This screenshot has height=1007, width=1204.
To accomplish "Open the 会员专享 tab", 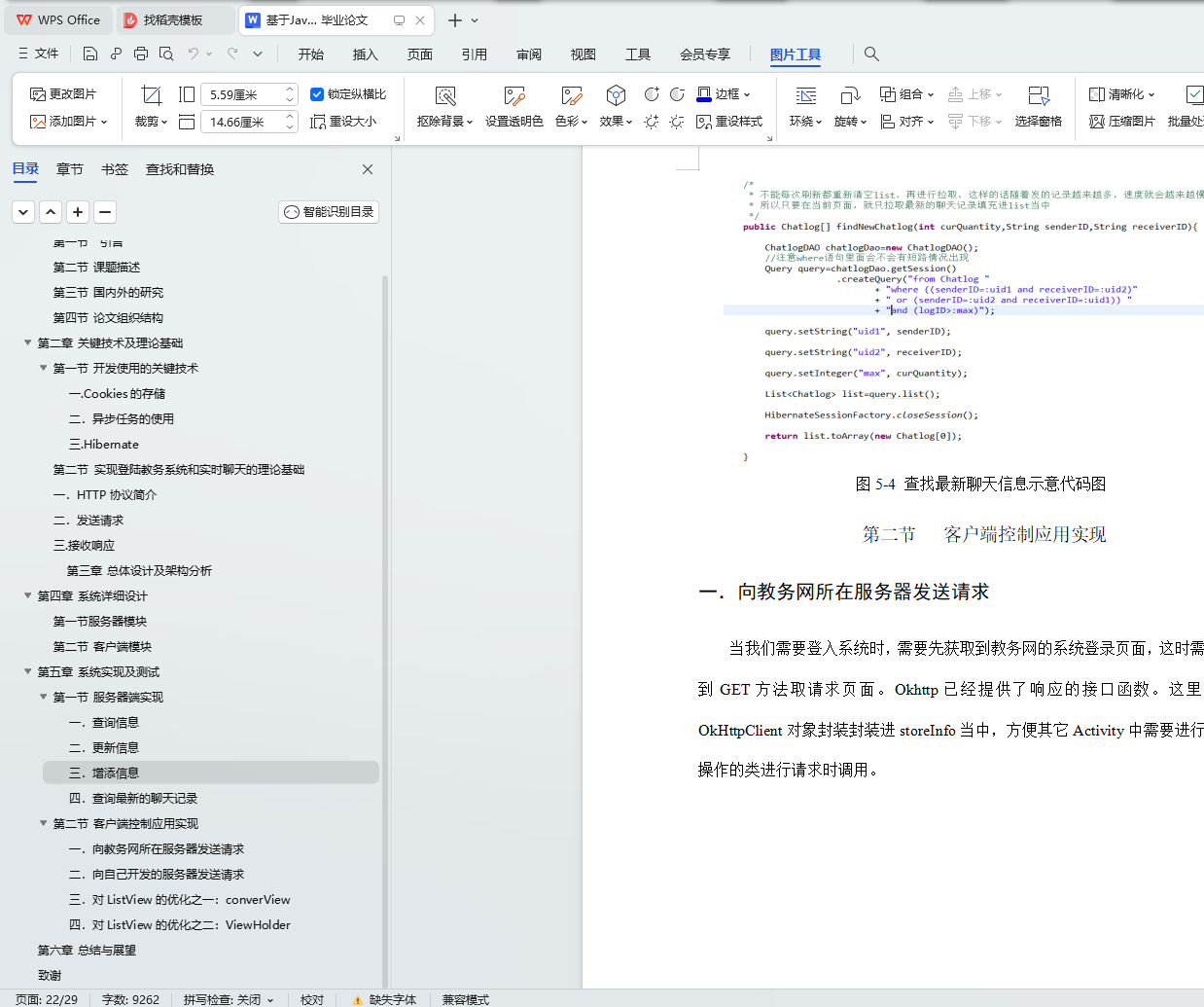I will coord(705,54).
